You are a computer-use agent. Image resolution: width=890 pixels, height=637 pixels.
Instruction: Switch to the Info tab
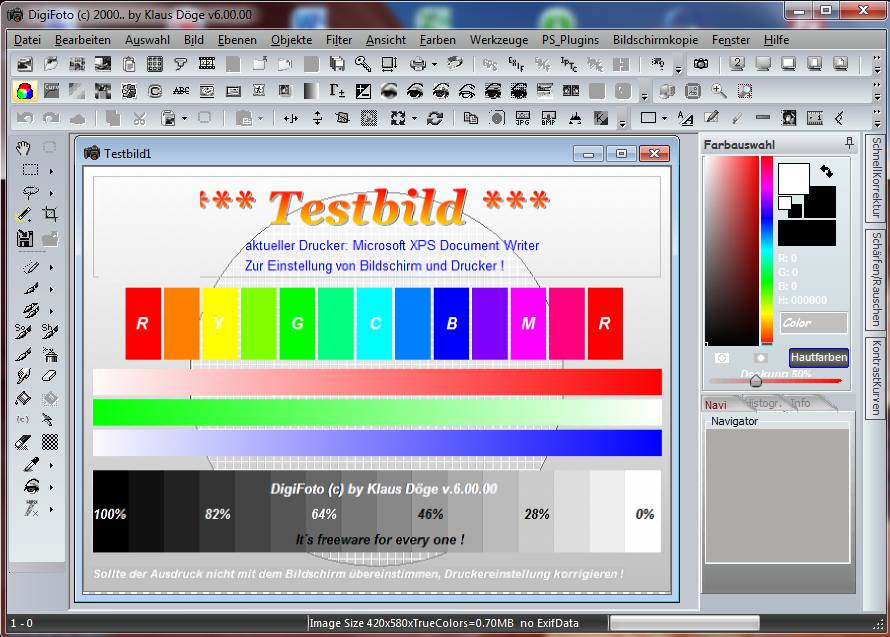click(x=801, y=403)
